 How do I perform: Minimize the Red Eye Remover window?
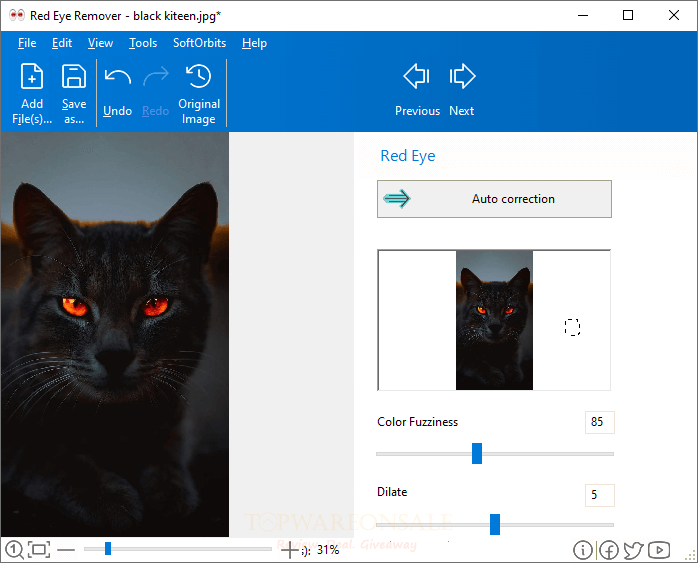pos(583,15)
